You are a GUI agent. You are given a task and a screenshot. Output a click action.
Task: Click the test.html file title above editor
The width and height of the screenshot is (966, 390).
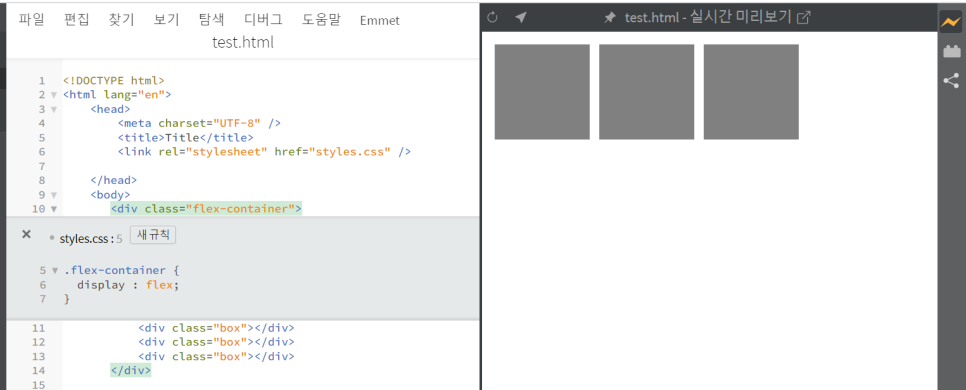pos(243,43)
